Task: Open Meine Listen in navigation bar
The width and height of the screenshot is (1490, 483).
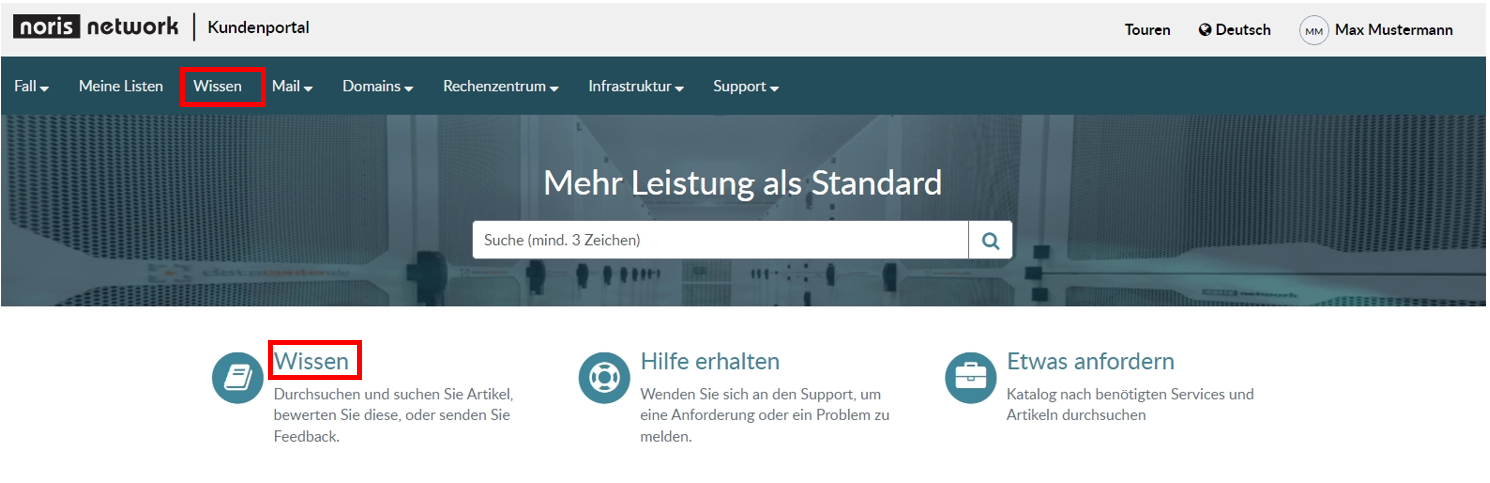Action: coord(121,87)
